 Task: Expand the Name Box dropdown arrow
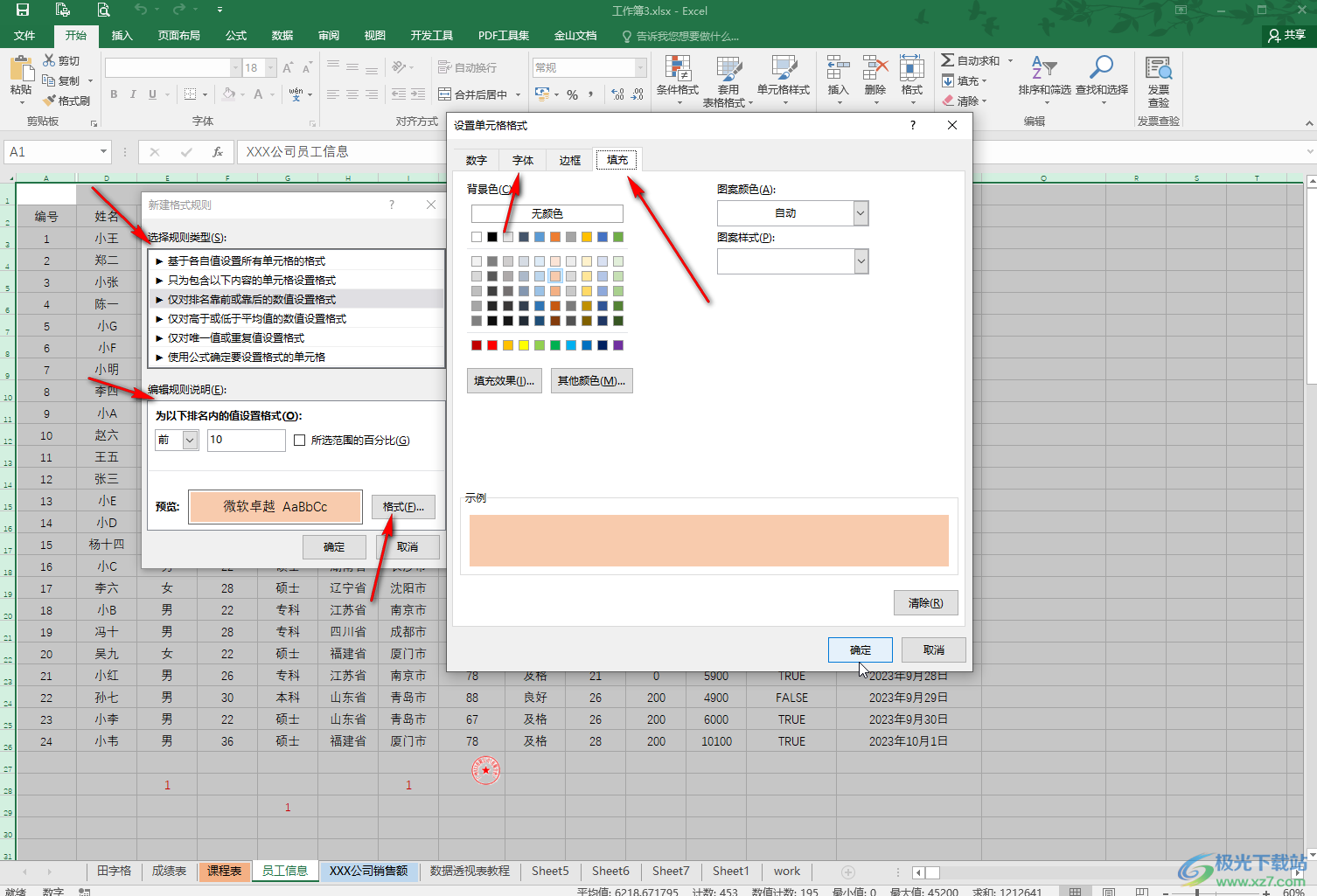(103, 152)
